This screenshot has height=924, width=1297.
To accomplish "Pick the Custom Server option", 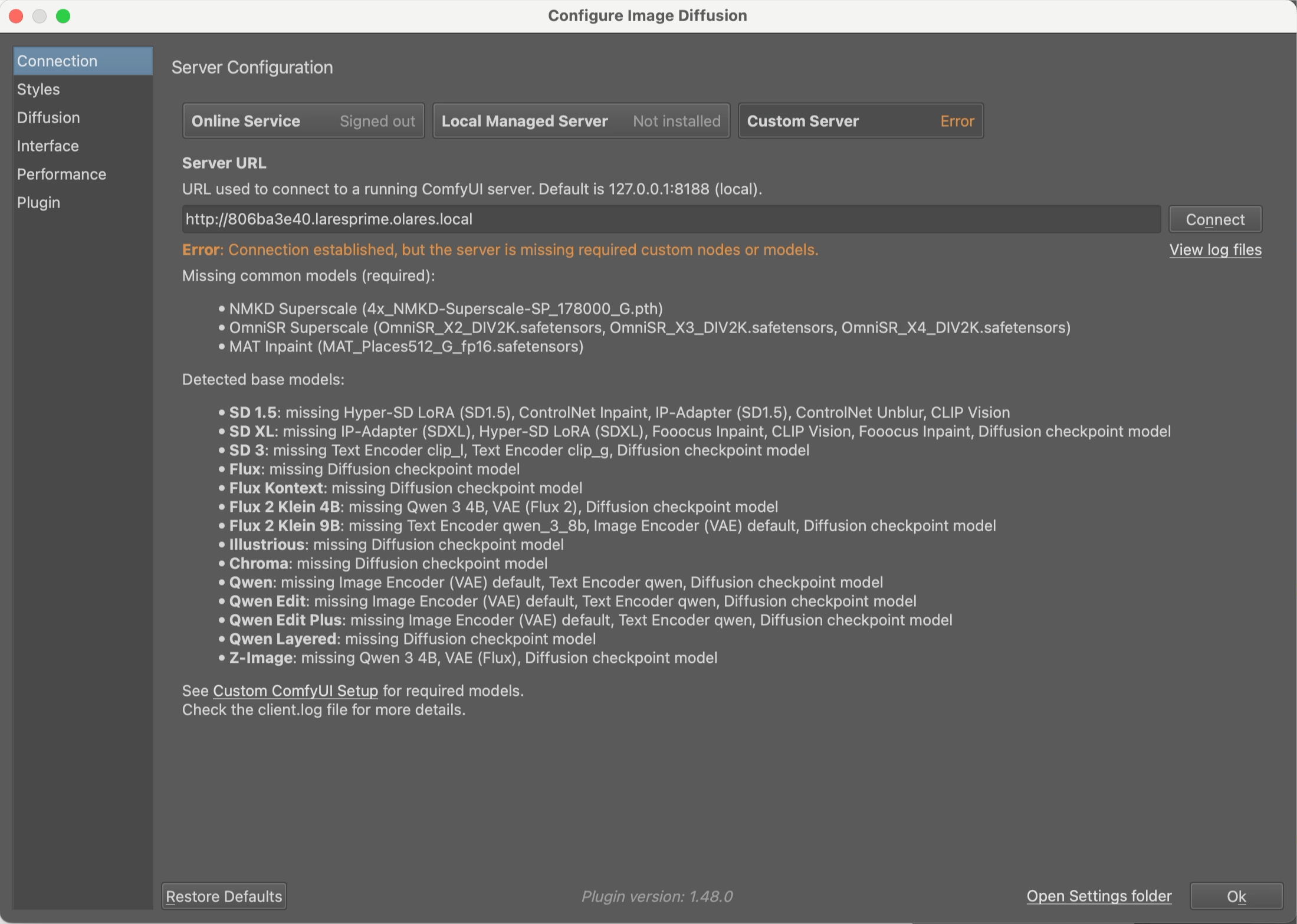I will [x=861, y=121].
